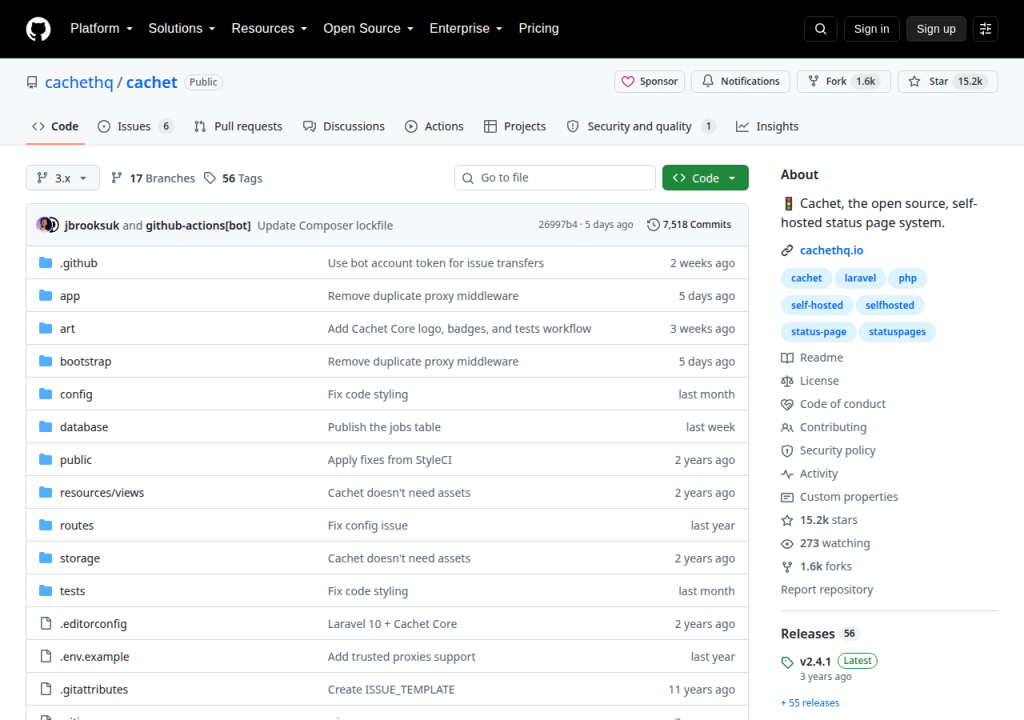Open Custom properties in the About sidebar
1024x720 pixels.
(x=839, y=497)
